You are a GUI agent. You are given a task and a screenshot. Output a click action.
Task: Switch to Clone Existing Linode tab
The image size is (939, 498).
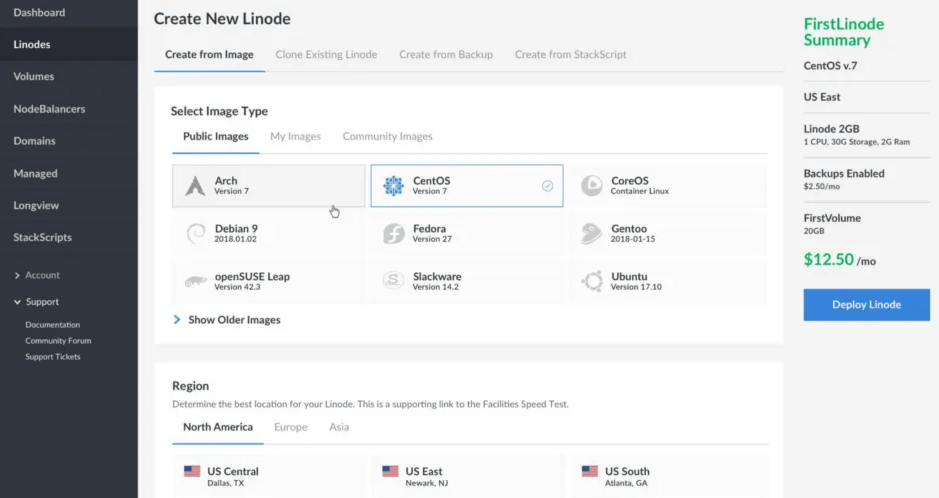tap(326, 54)
